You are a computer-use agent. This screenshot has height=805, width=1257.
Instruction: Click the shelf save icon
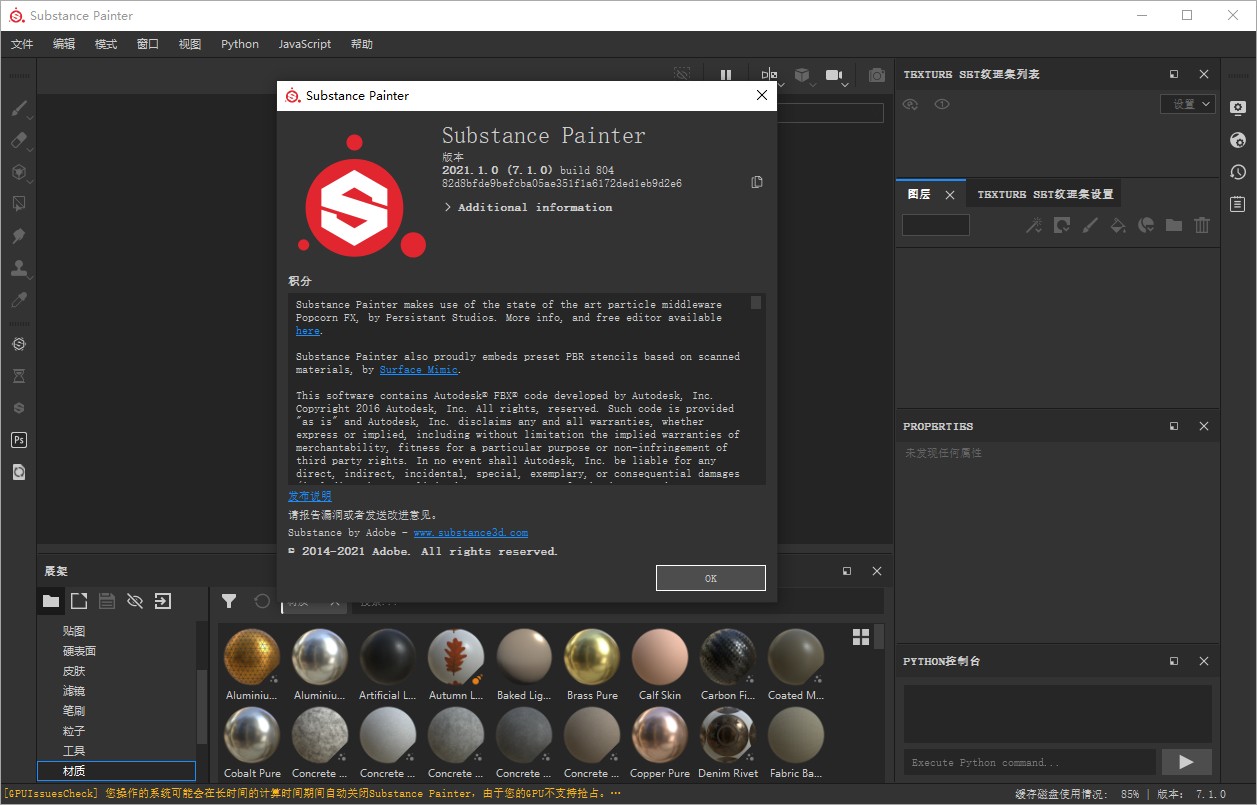[107, 601]
